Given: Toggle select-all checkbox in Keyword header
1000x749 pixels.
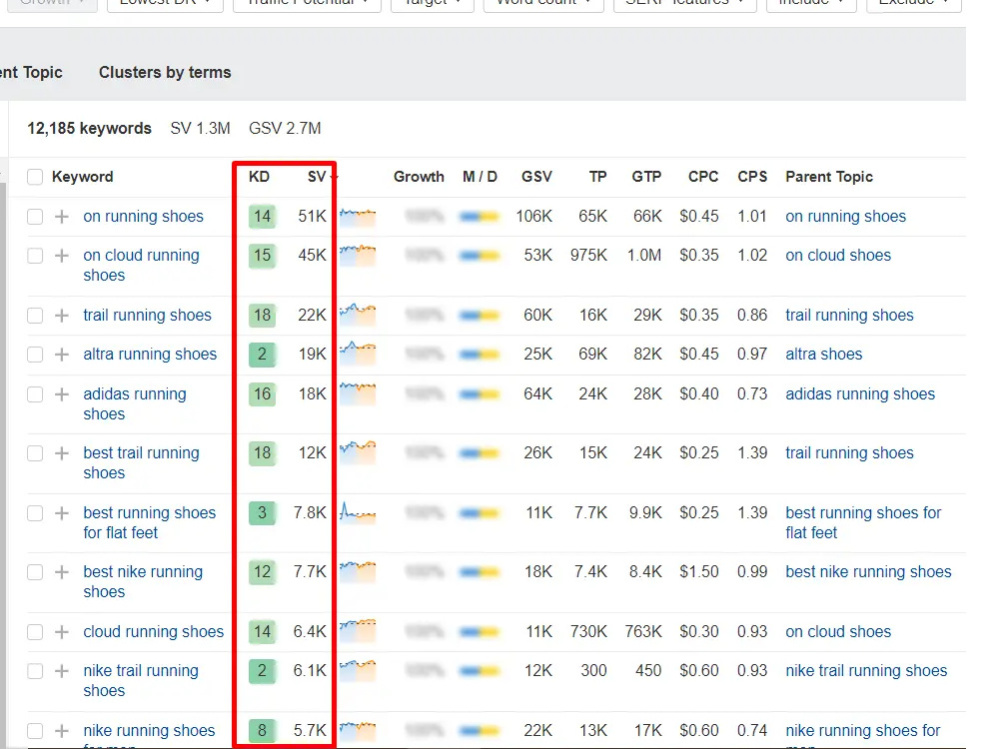Looking at the screenshot, I should click(x=35, y=177).
